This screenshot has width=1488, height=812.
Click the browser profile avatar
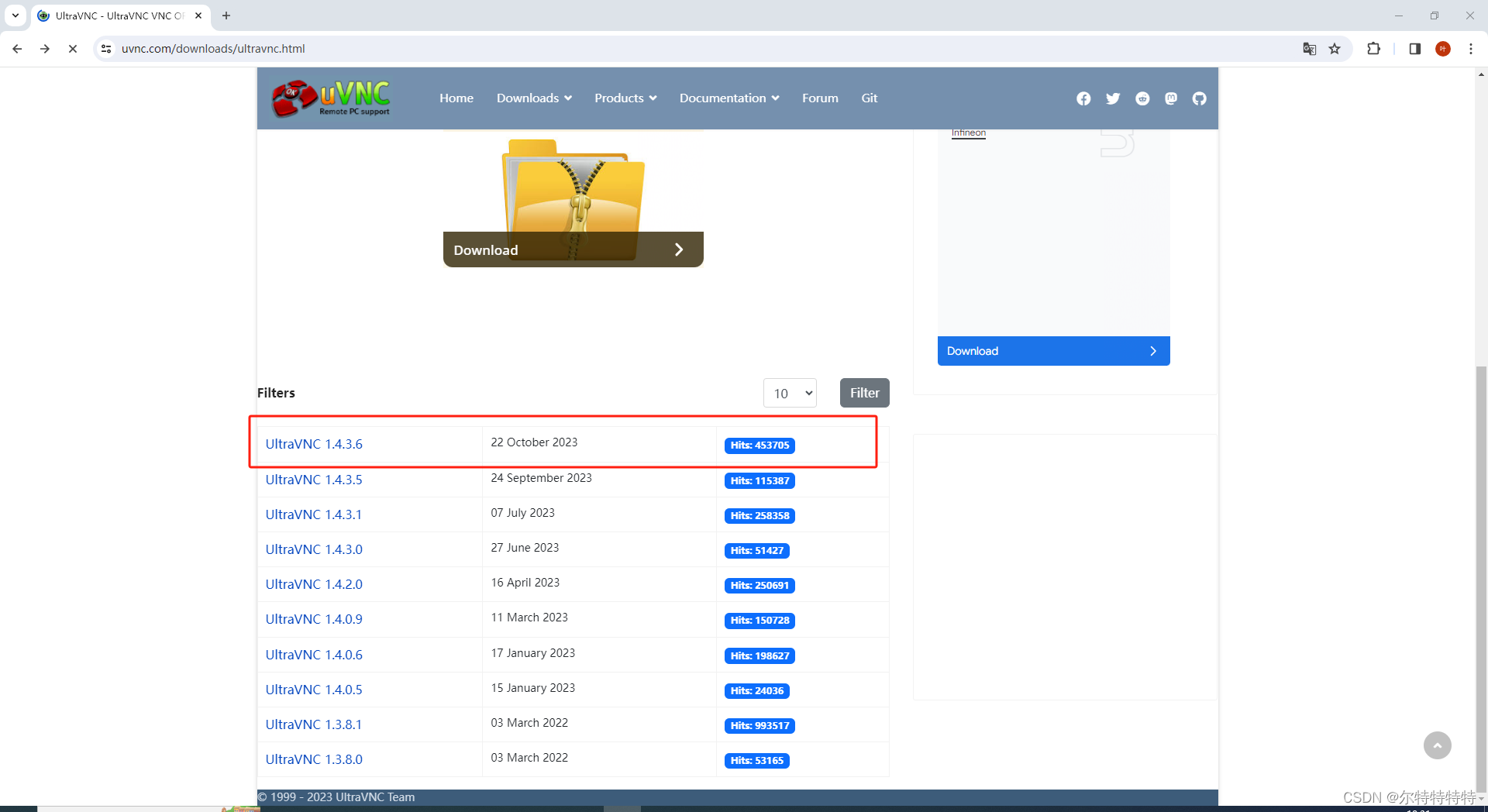1442,48
